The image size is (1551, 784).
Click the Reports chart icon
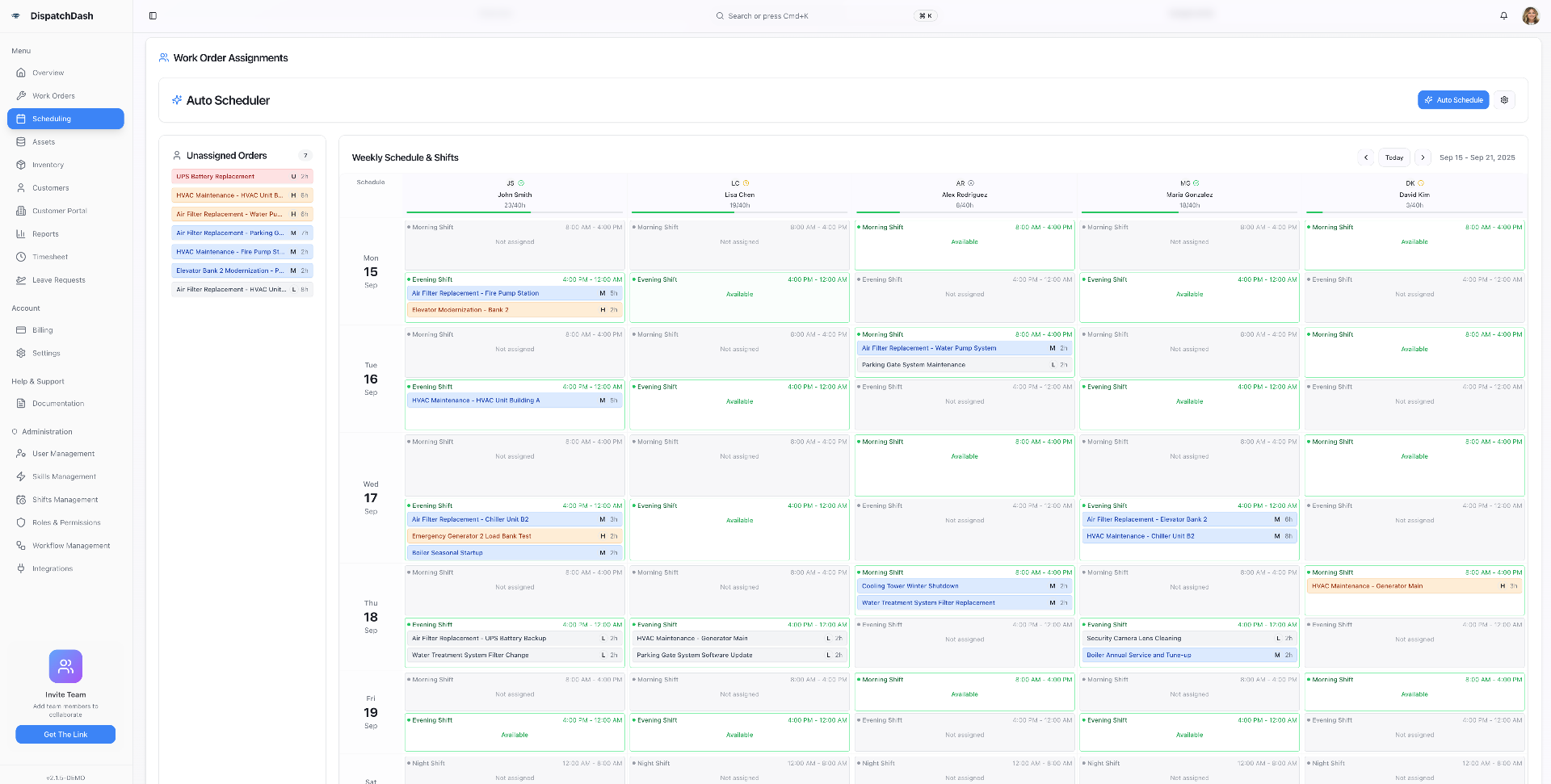pyautogui.click(x=21, y=234)
